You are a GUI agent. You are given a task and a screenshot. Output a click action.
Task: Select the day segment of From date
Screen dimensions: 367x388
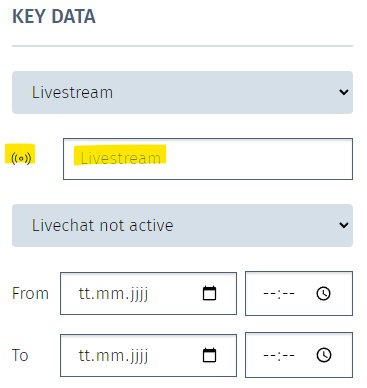click(85, 294)
